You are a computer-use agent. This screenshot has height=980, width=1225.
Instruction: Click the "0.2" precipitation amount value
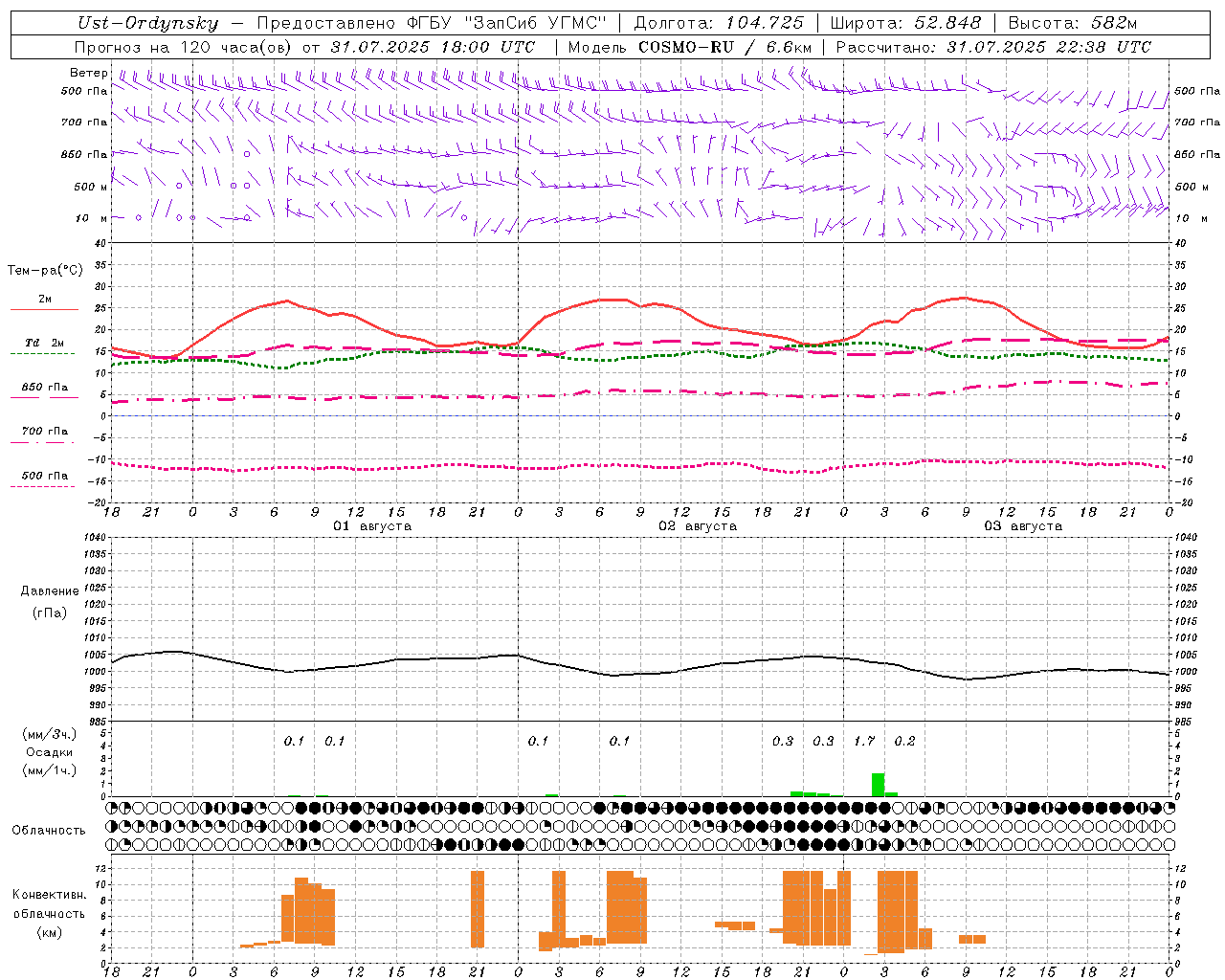tap(904, 741)
